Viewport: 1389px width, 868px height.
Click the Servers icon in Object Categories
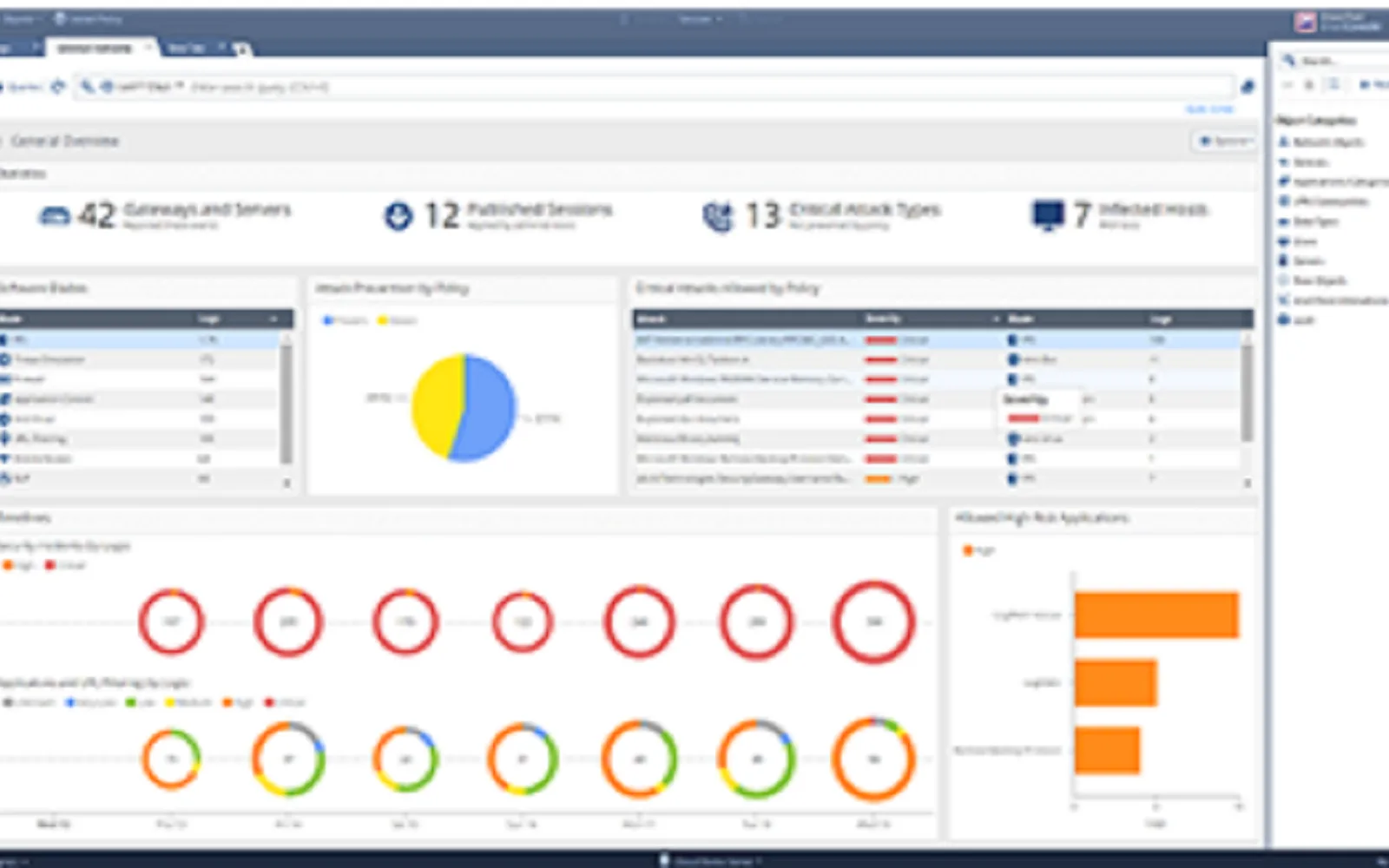(x=1284, y=260)
